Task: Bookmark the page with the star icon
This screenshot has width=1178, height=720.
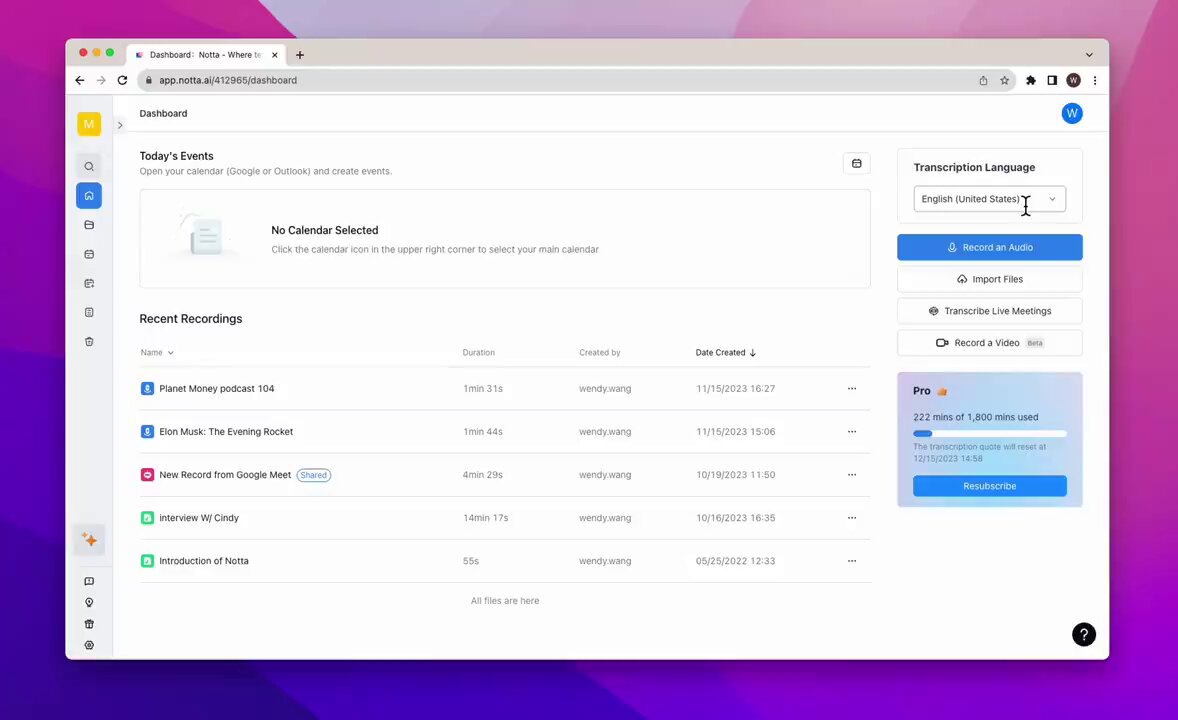Action: pyautogui.click(x=1004, y=80)
